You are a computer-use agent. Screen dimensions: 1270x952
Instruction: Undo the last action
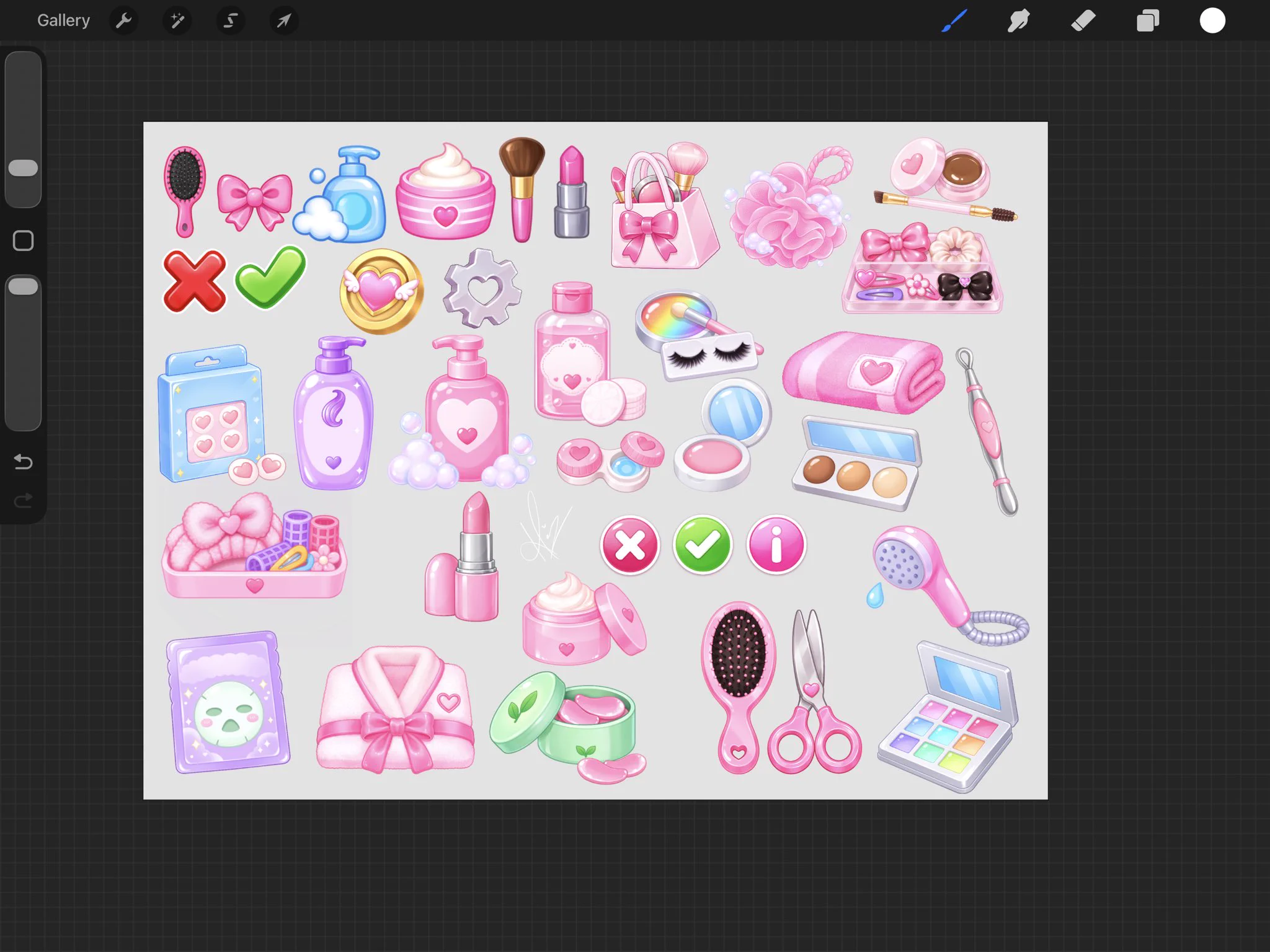point(24,462)
